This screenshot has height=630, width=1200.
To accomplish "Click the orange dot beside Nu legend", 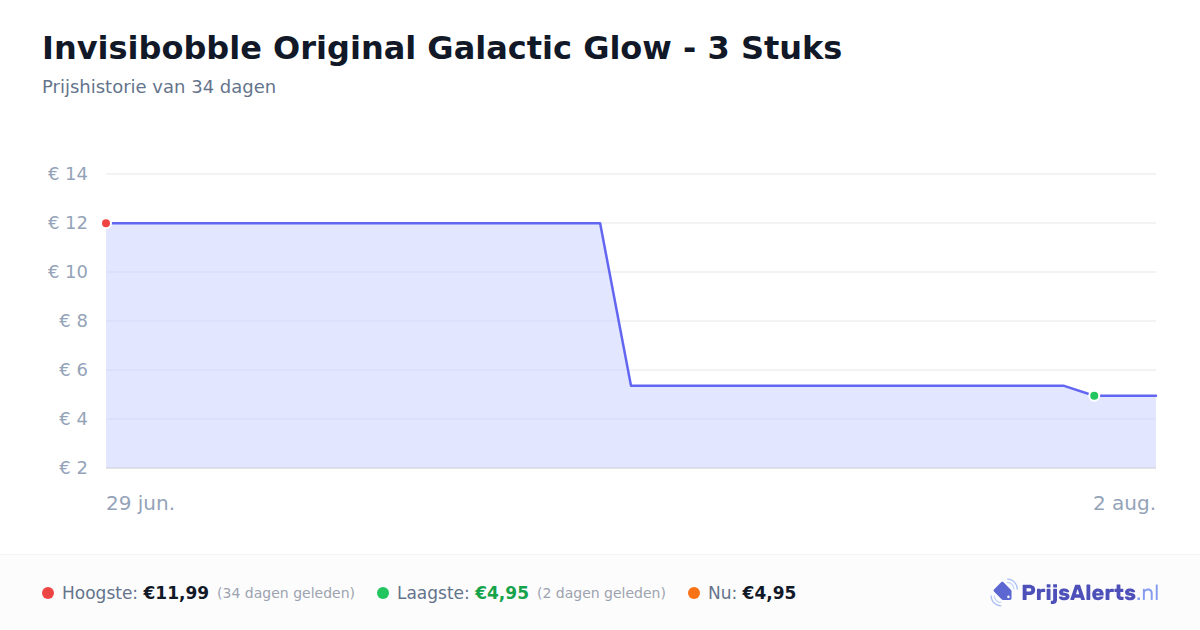I will (x=694, y=593).
